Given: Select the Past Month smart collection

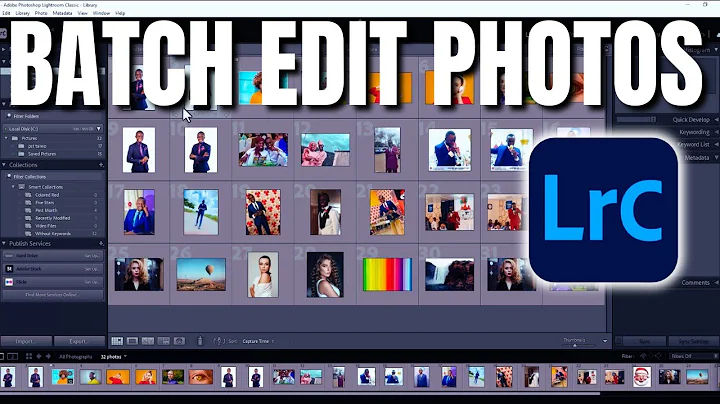Looking at the screenshot, I should coord(46,210).
